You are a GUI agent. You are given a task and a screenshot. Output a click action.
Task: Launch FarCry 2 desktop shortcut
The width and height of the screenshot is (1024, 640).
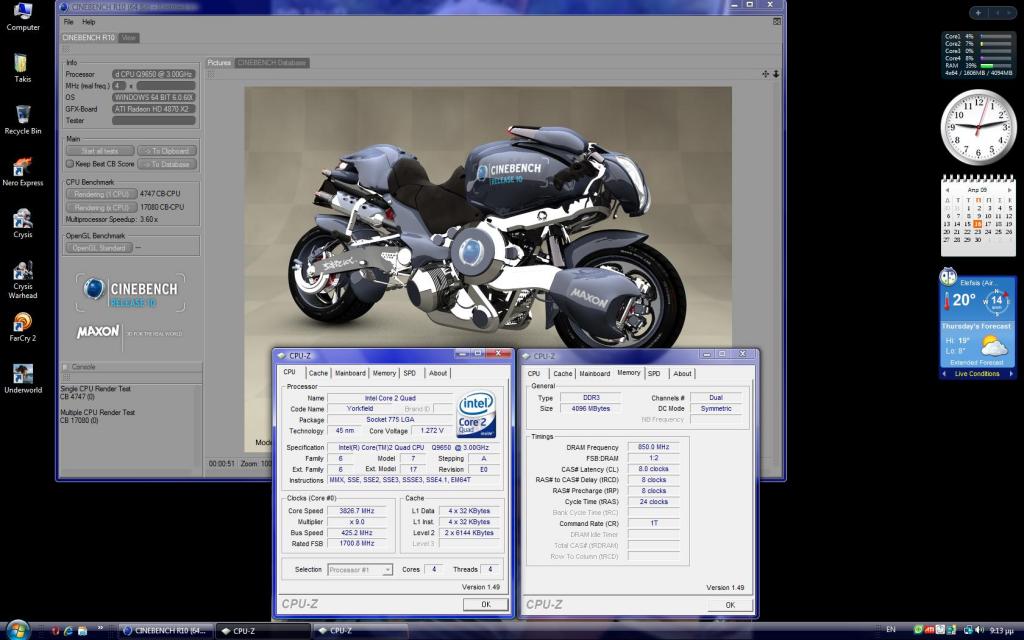(x=23, y=327)
